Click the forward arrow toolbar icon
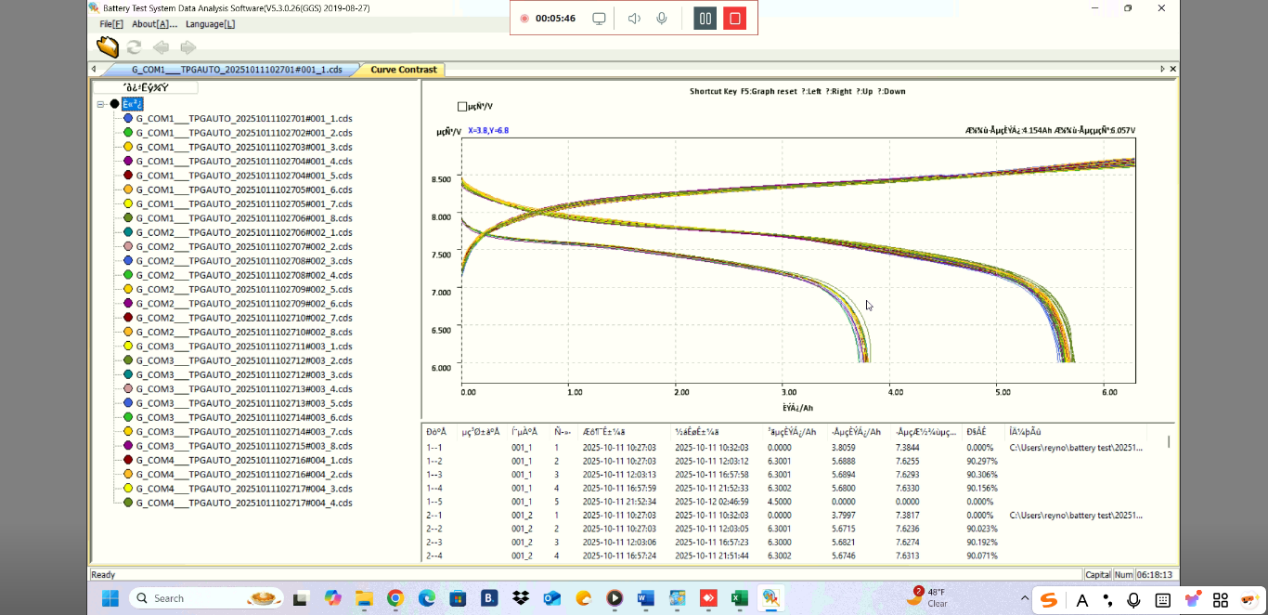This screenshot has width=1268, height=615. pos(187,47)
